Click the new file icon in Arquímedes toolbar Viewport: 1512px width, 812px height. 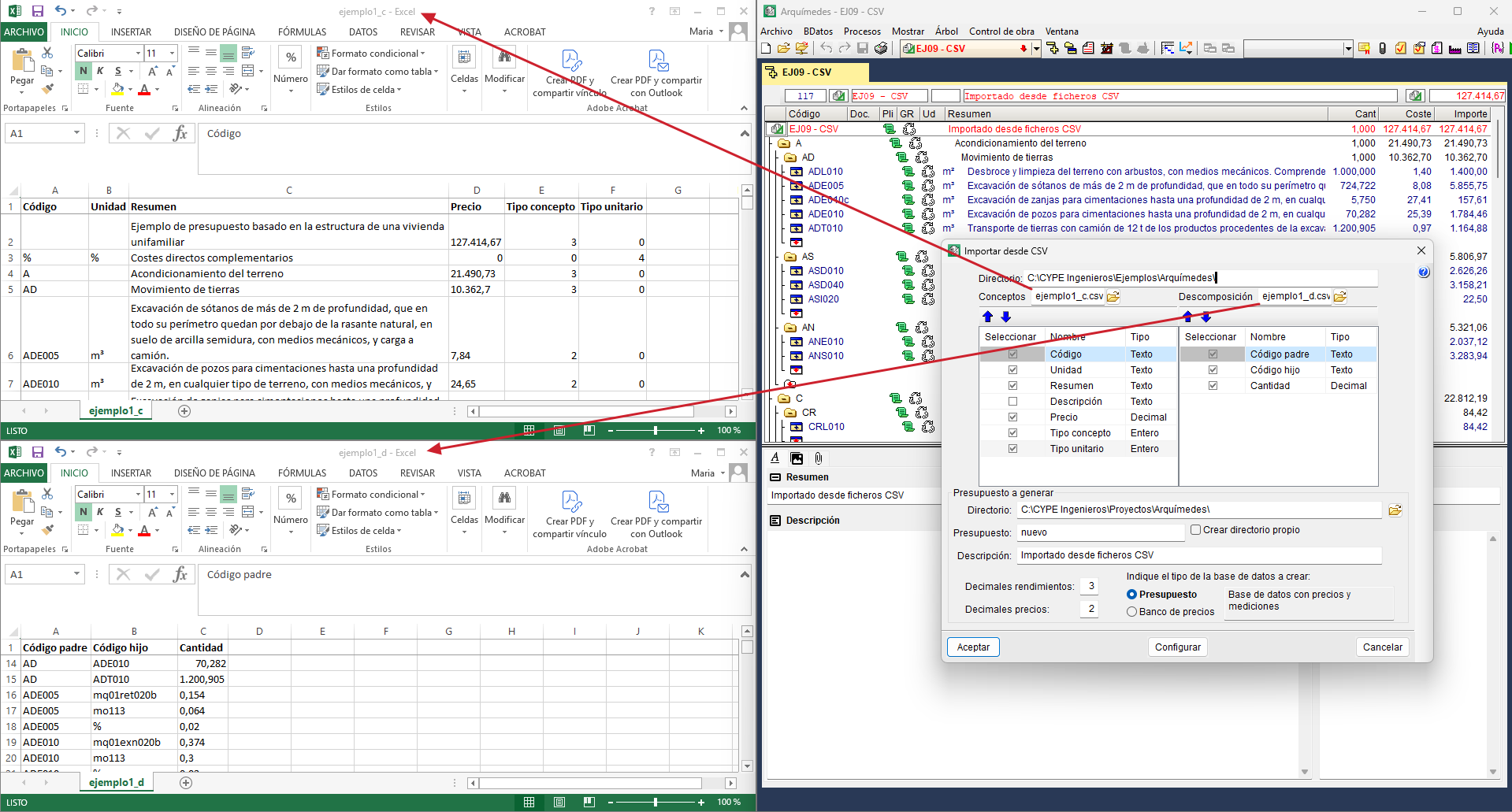pyautogui.click(x=766, y=48)
